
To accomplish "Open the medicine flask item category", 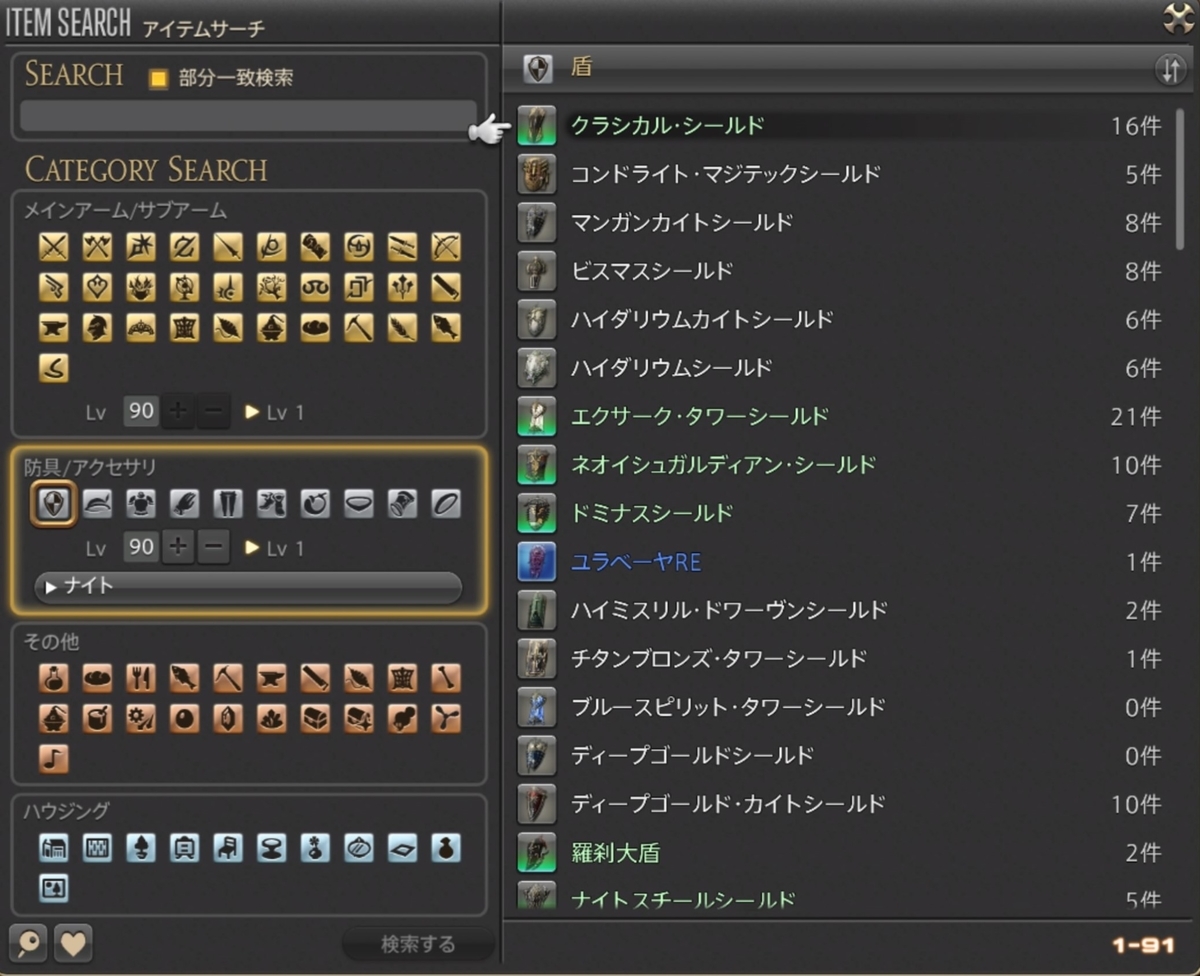I will click(53, 677).
